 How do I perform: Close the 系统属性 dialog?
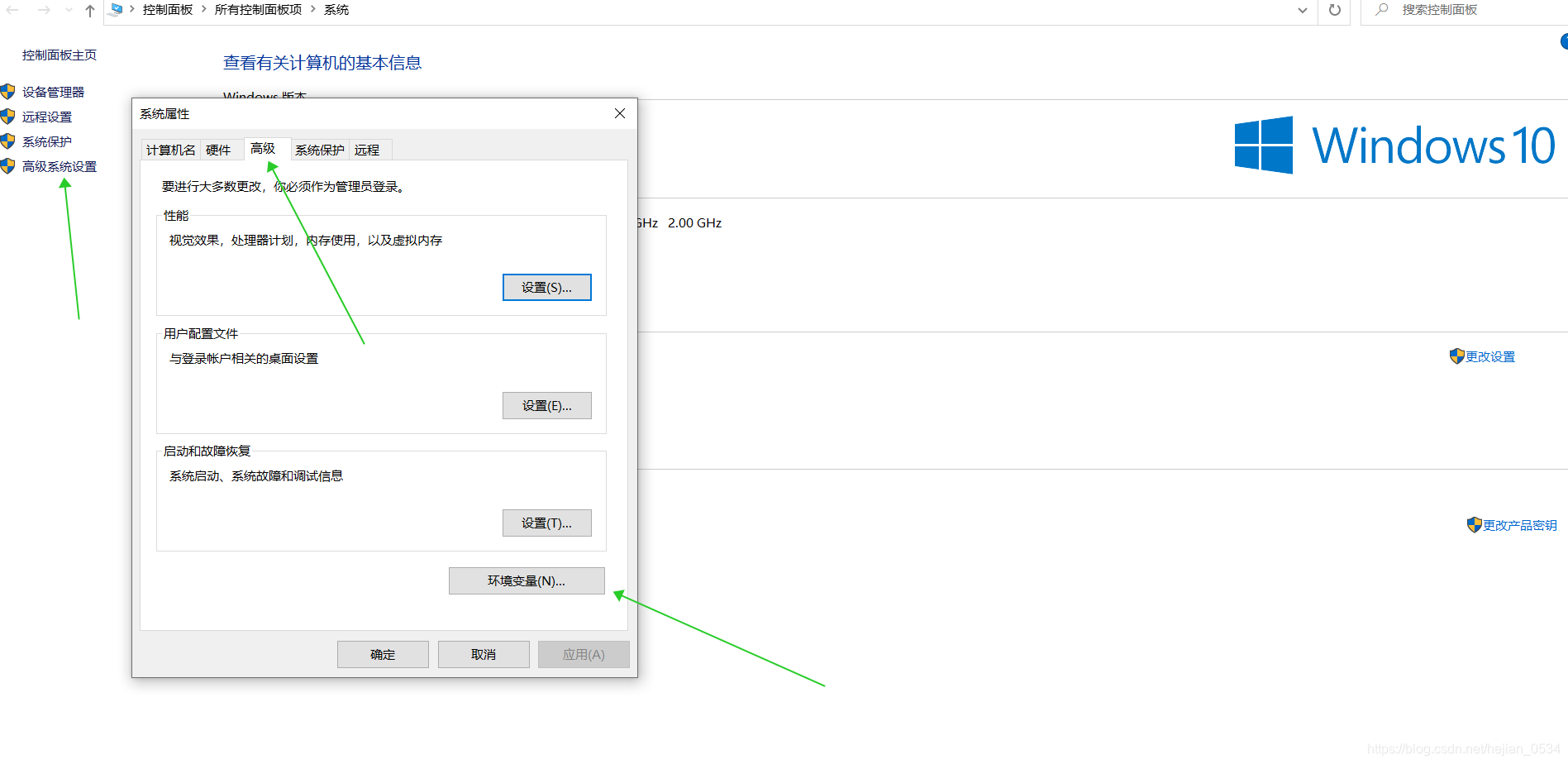tap(620, 113)
